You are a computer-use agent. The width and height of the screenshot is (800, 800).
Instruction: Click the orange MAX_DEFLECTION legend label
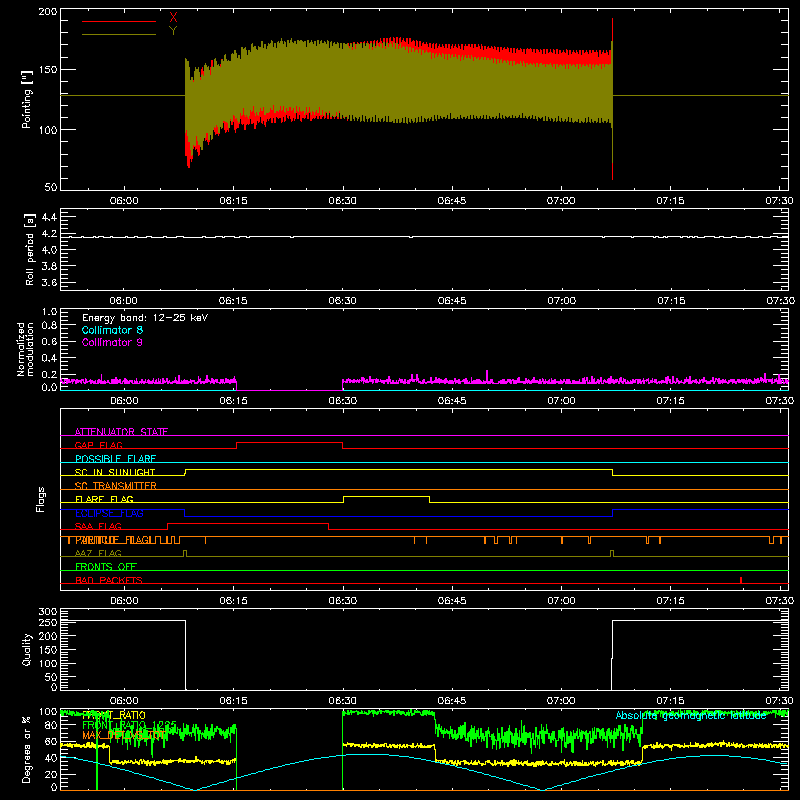tap(123, 735)
